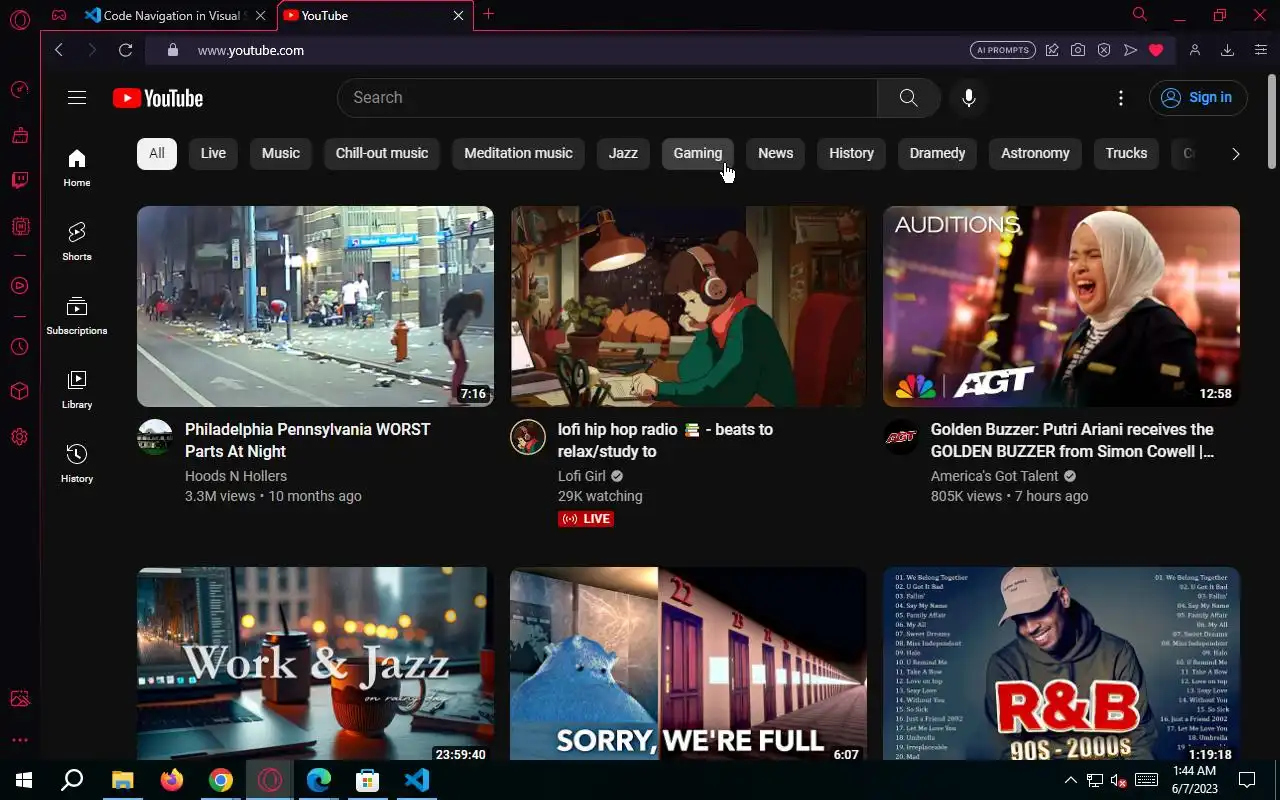Close the YouTube browser tab

tap(459, 15)
